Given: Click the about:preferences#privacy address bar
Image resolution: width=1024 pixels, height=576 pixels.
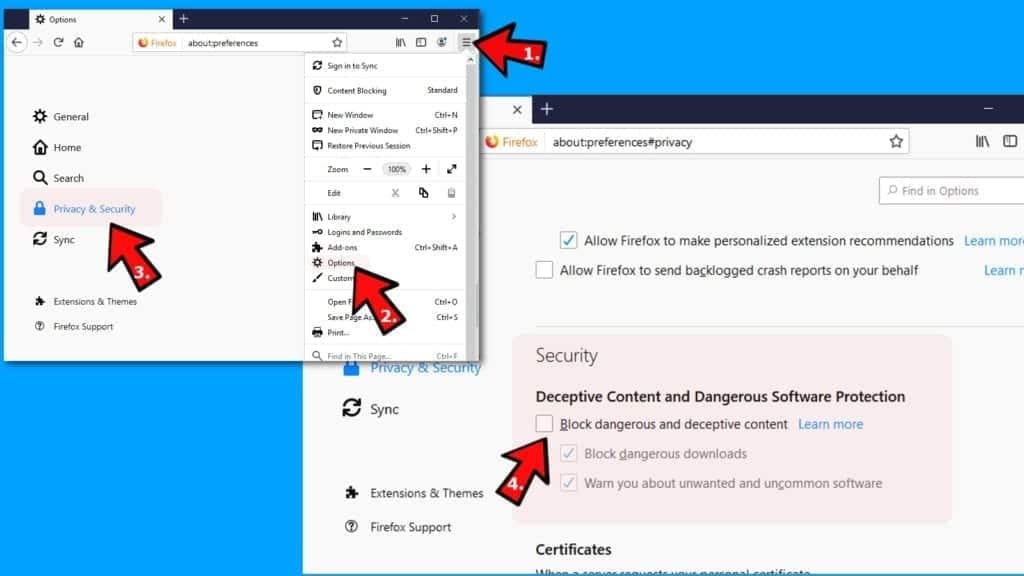Looking at the screenshot, I should (695, 142).
